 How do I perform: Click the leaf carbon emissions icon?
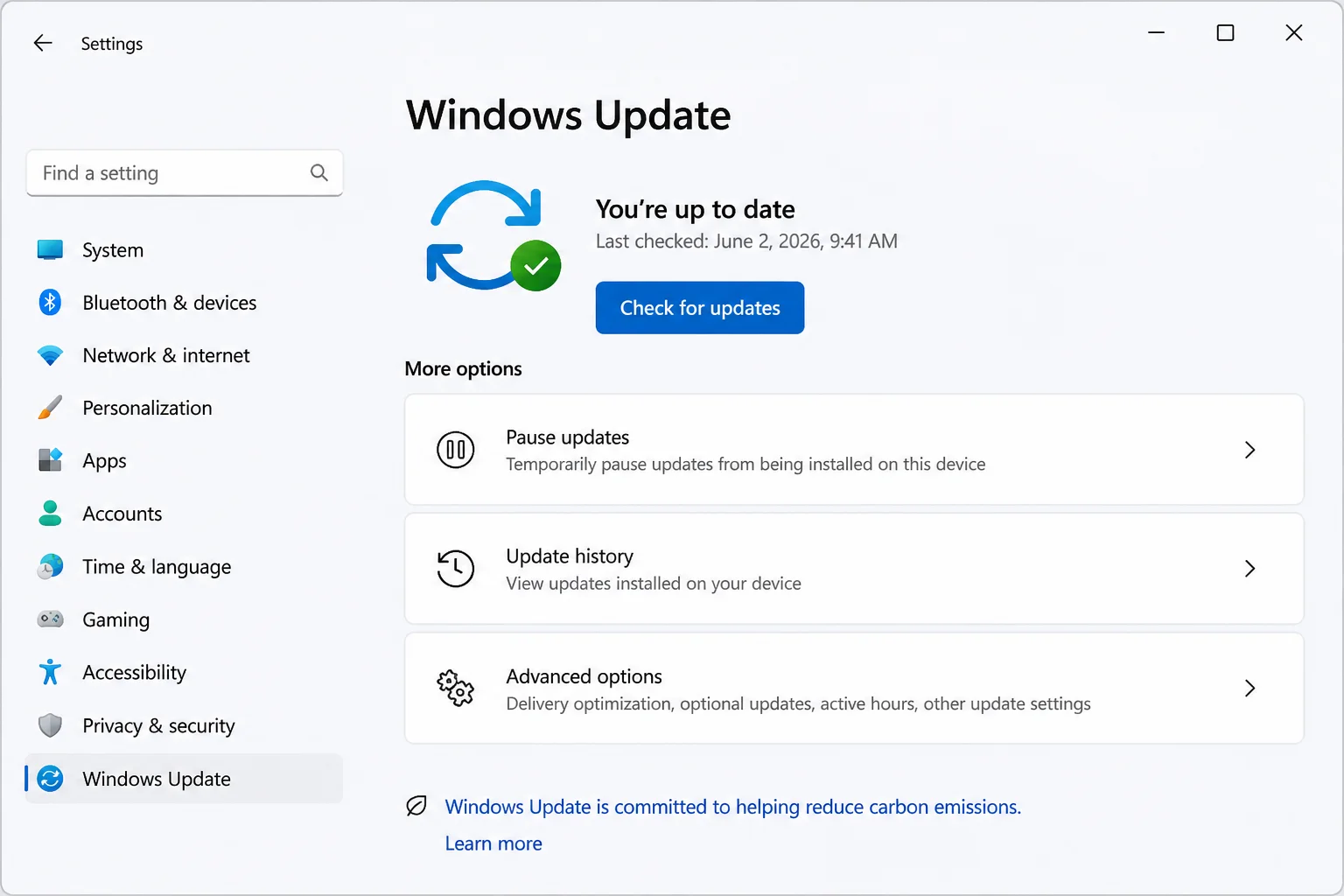point(416,806)
